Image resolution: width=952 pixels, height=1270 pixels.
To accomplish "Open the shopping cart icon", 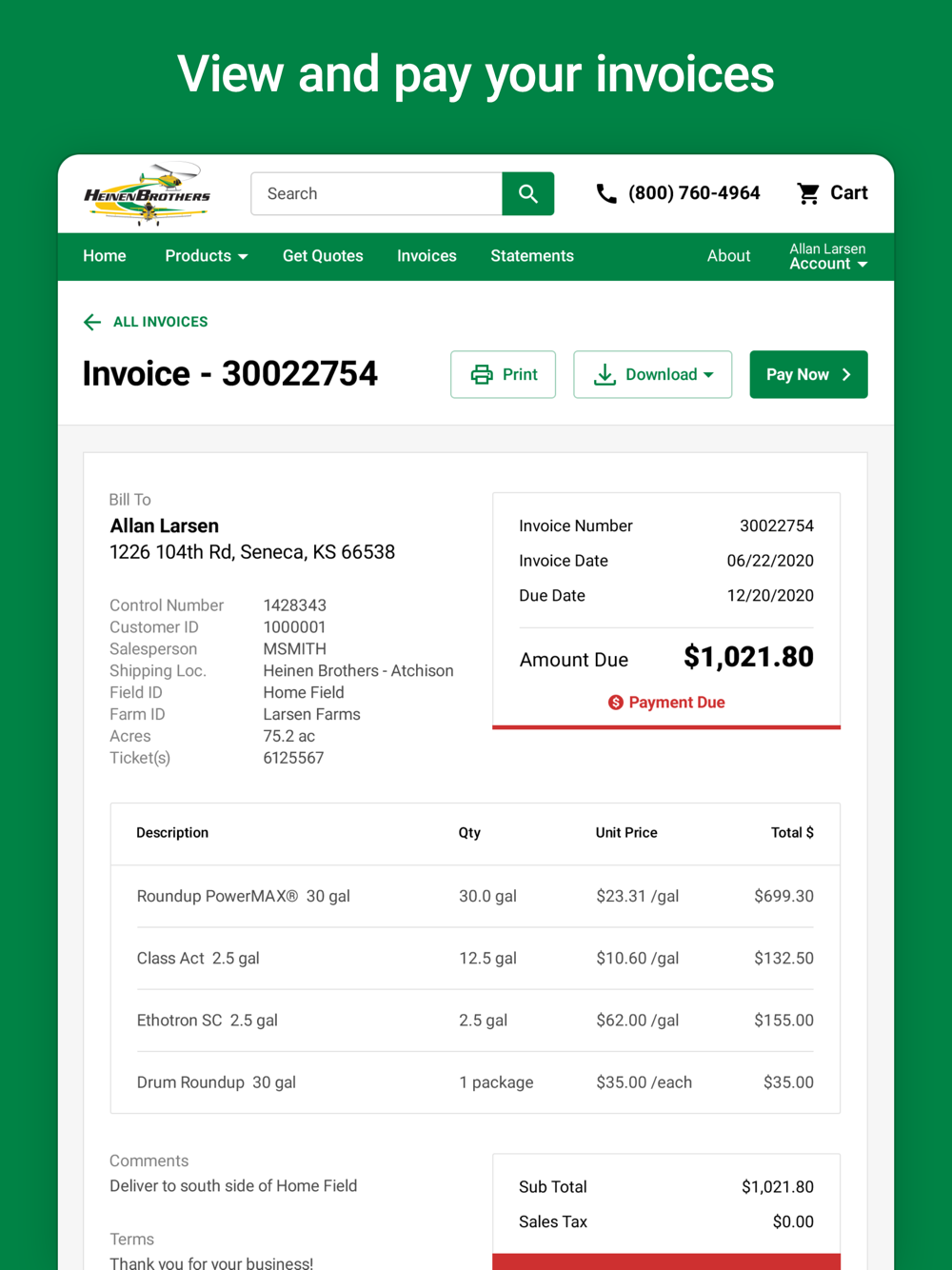I will pyautogui.click(x=808, y=193).
